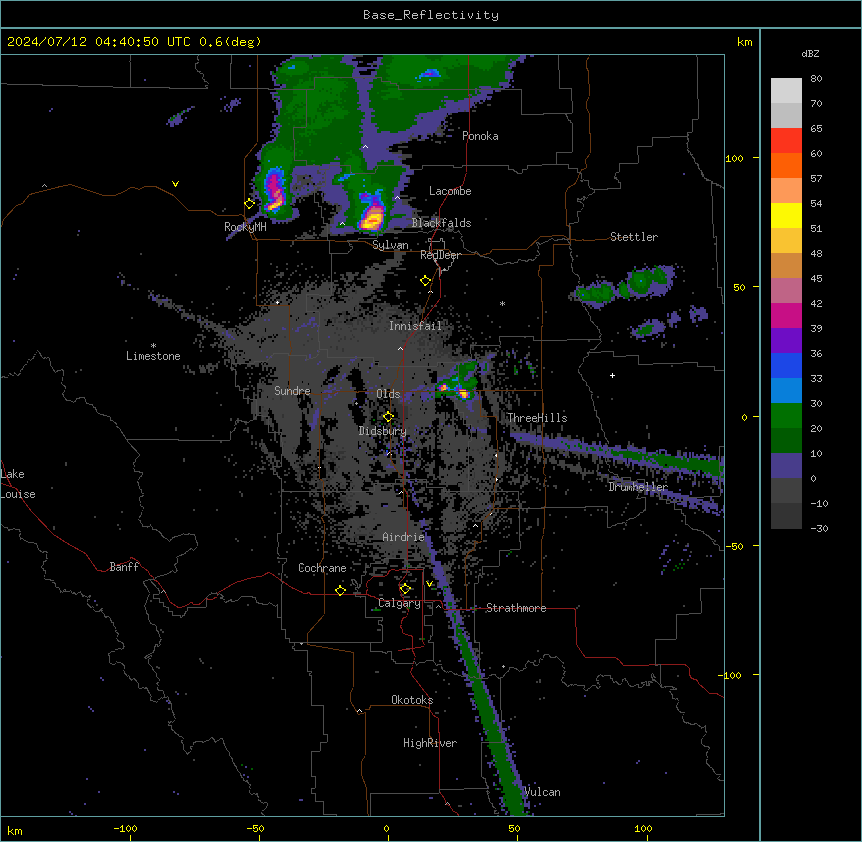Click the RedDeer city label
Viewport: 862px width, 842px height.
[x=440, y=255]
